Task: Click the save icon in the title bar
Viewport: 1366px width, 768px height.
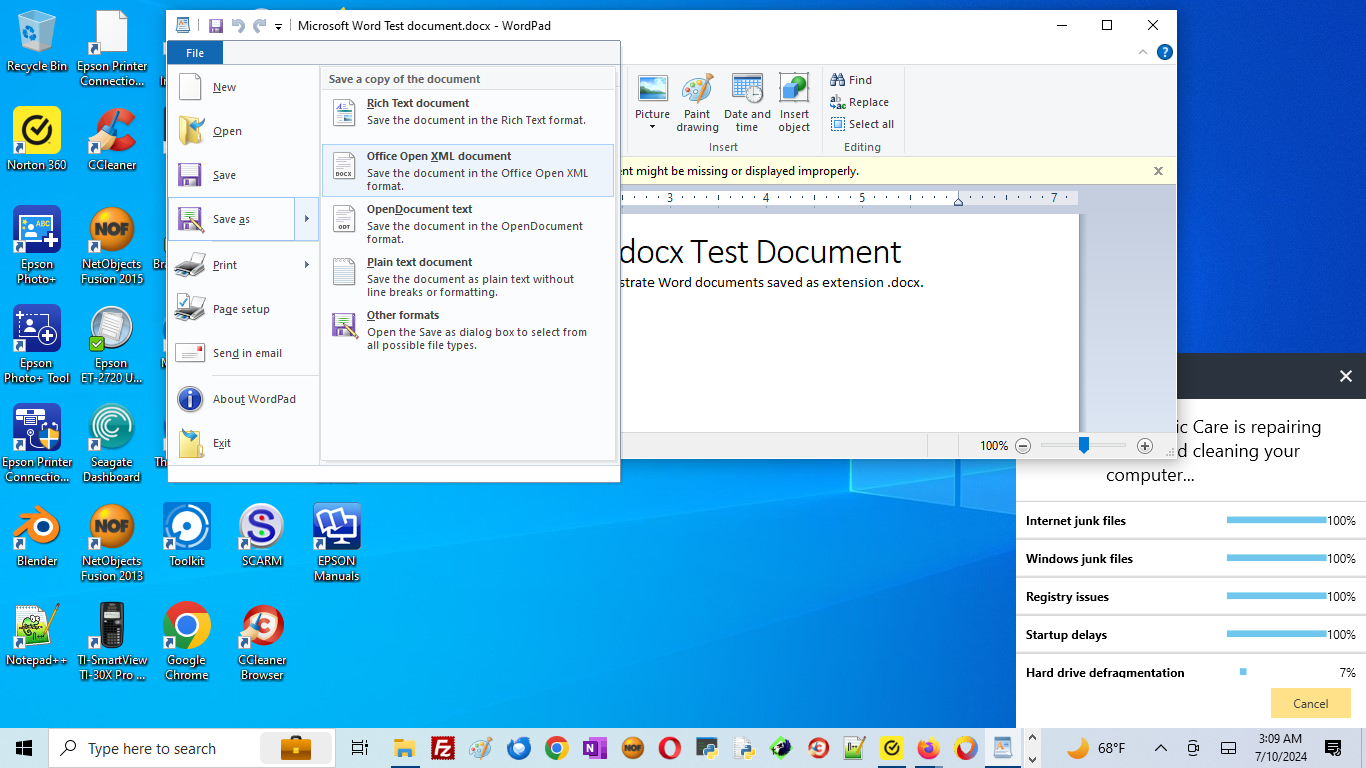Action: click(x=215, y=26)
